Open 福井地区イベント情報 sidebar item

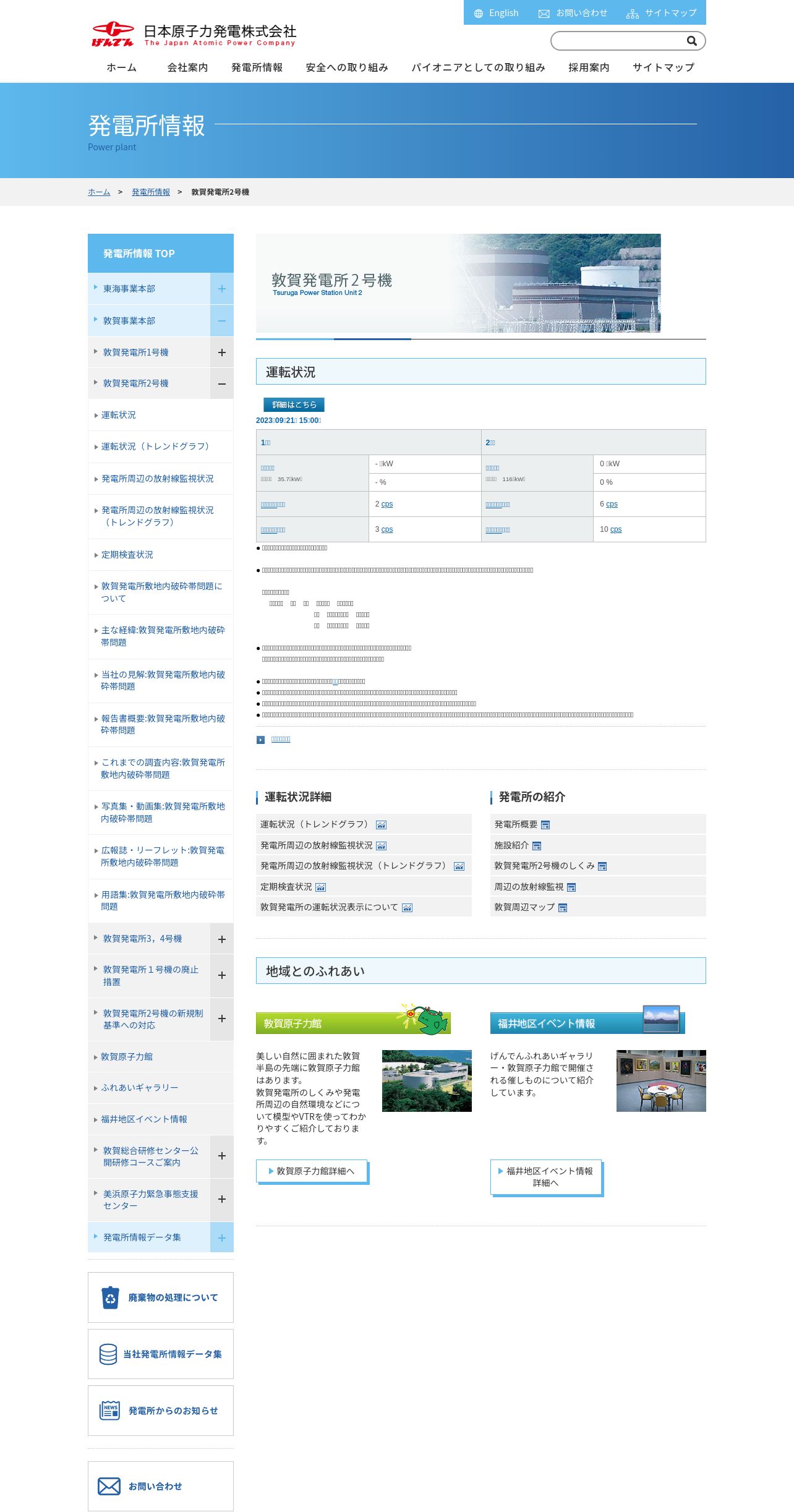point(161,1119)
